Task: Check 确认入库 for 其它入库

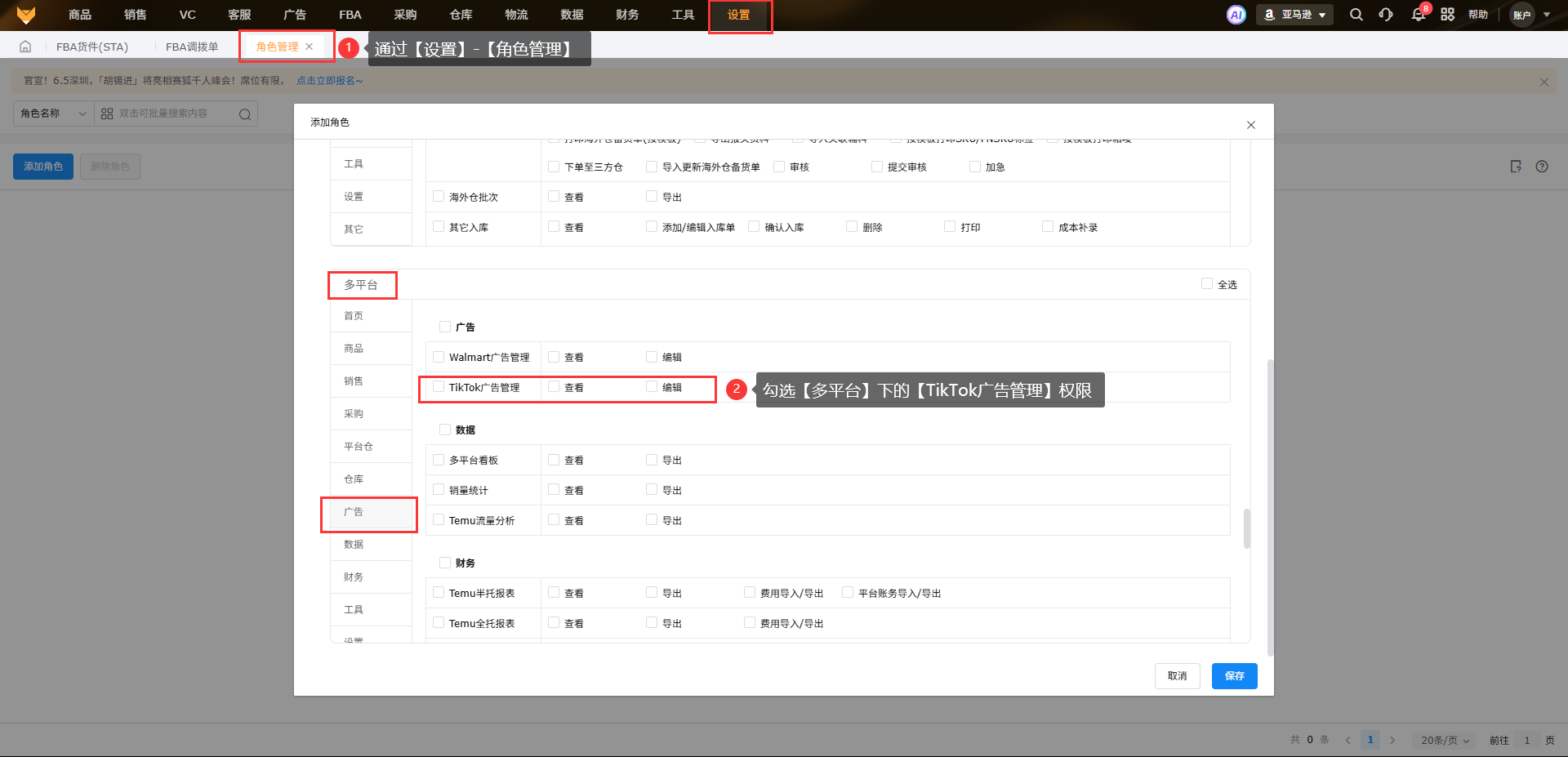Action: pos(754,227)
